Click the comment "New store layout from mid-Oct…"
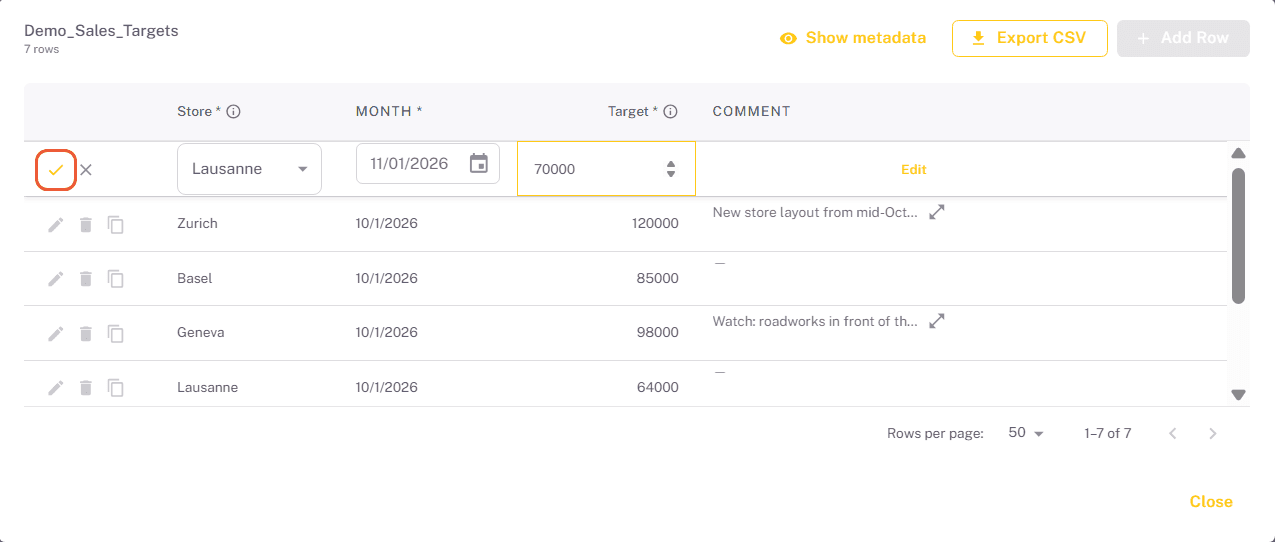Viewport: 1275px width, 542px height. [x=815, y=213]
